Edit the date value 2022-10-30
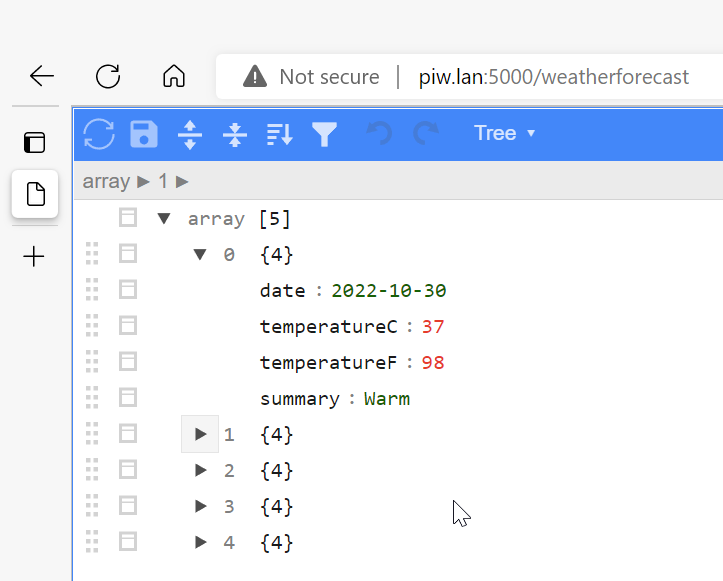The height and width of the screenshot is (581, 723). tap(389, 291)
